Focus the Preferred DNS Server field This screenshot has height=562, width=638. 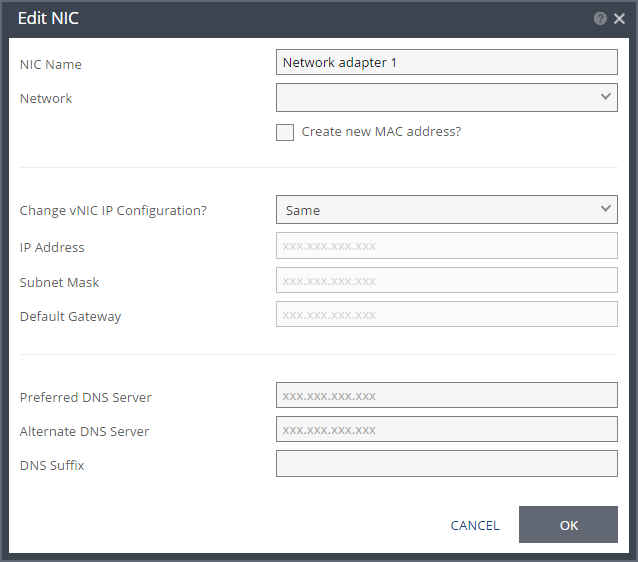[x=447, y=395]
